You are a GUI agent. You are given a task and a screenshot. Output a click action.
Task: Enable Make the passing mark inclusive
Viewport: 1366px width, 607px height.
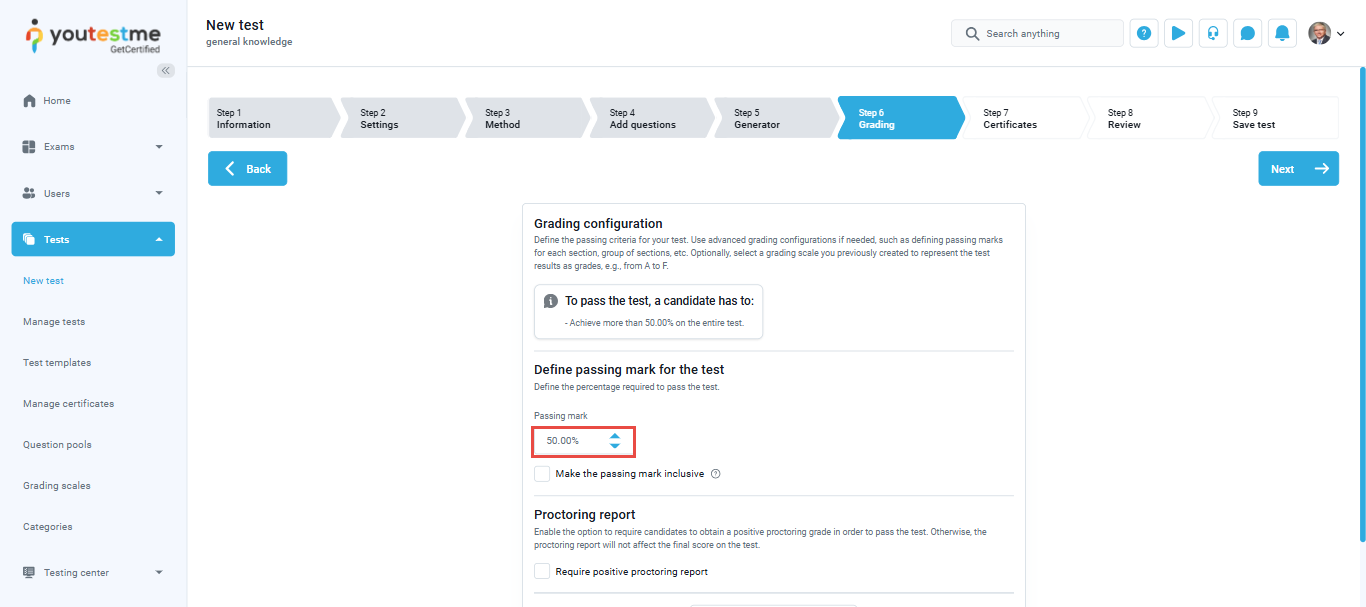click(x=542, y=474)
